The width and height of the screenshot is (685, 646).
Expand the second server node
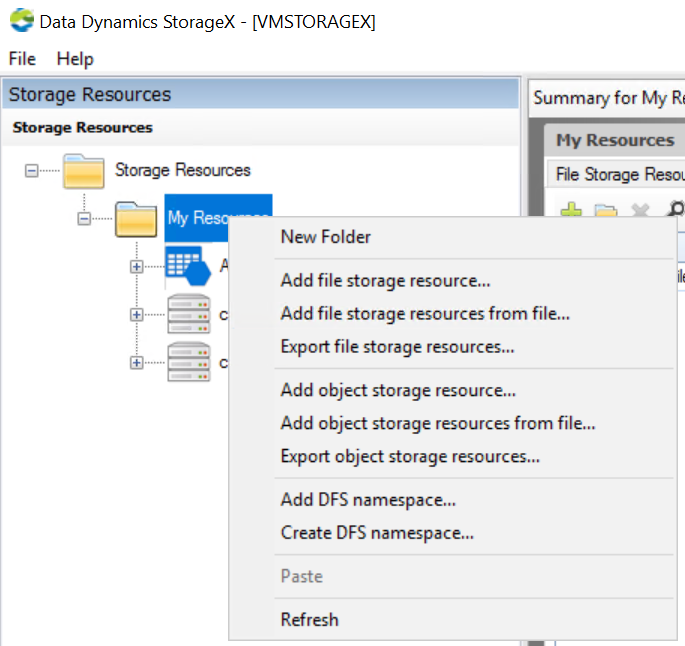(137, 363)
